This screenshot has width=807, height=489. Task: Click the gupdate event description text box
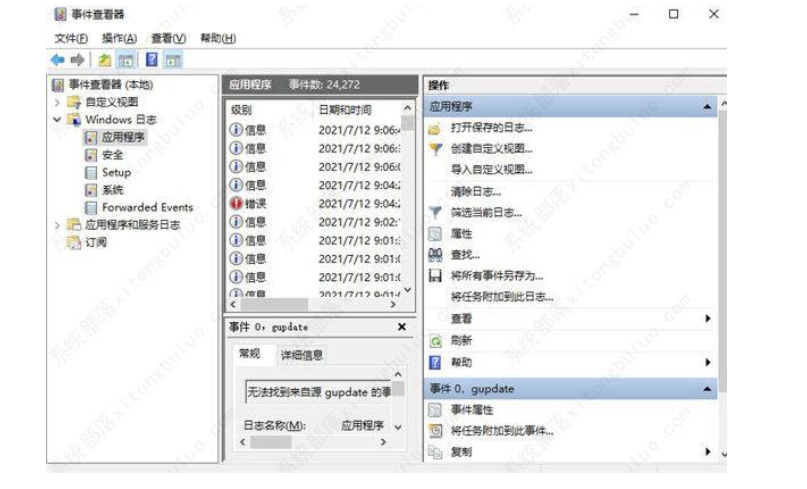[318, 392]
